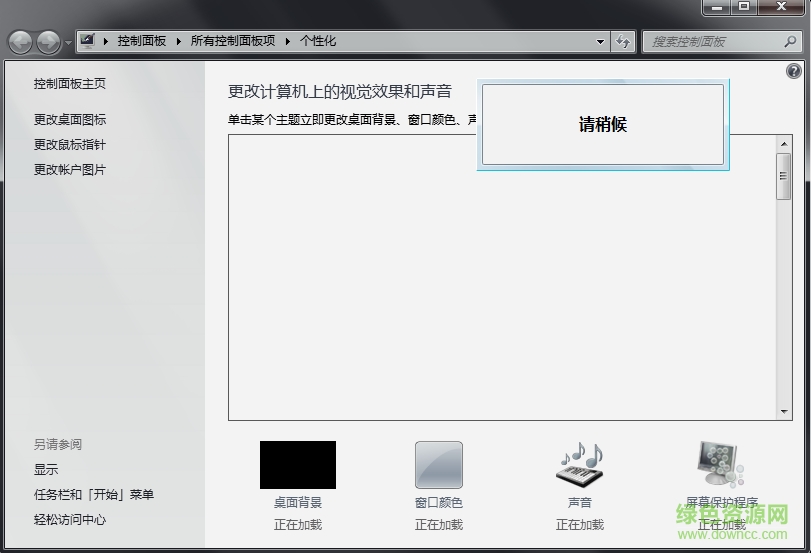Open 更改鼠标指针 link
The image size is (811, 553).
coord(70,145)
